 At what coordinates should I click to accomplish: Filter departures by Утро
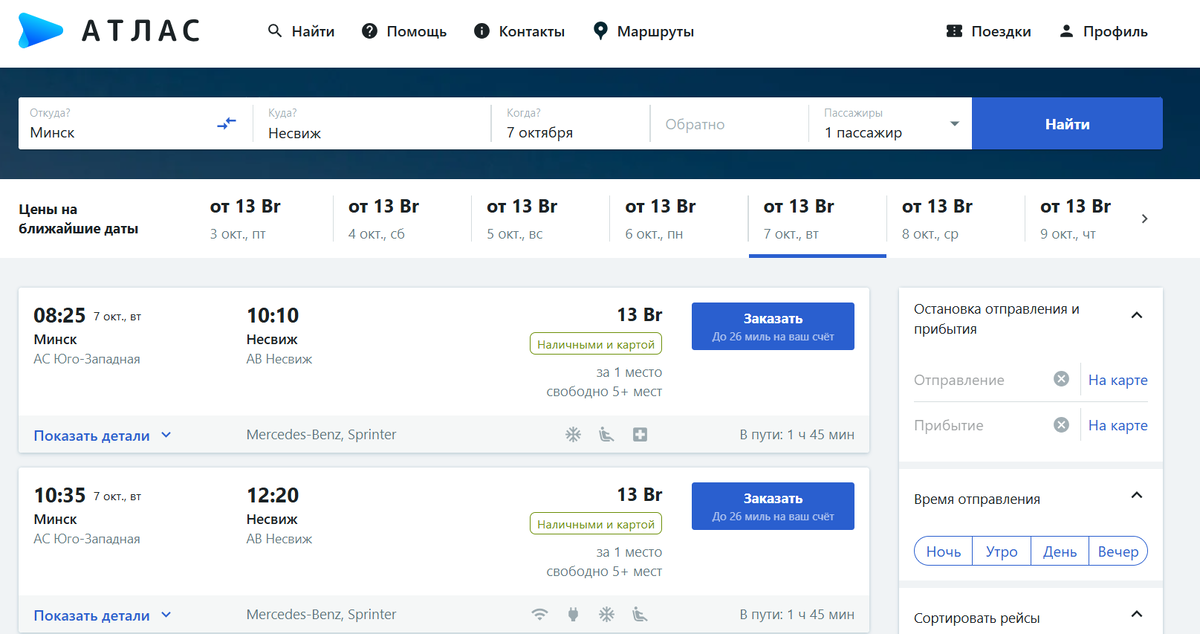tap(1002, 551)
